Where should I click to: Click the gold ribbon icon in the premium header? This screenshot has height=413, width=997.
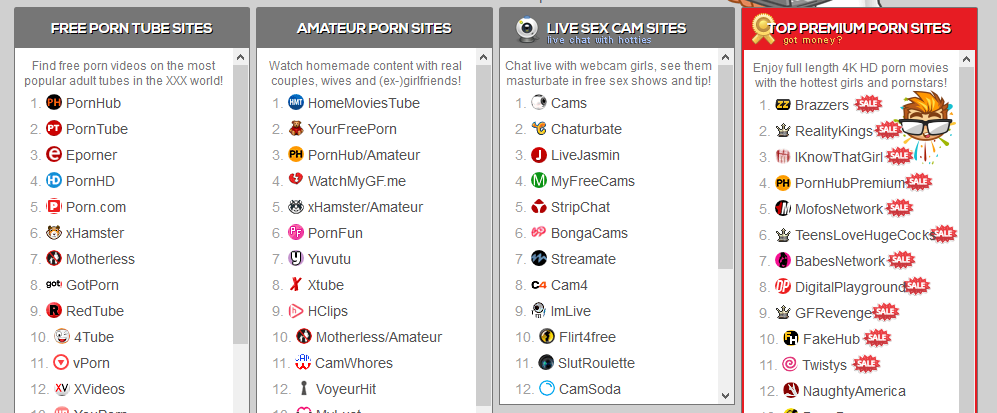coord(766,28)
